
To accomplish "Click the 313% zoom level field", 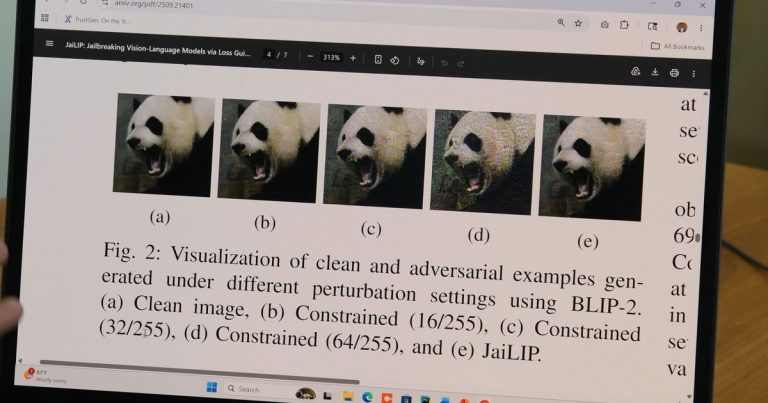I will coord(332,57).
